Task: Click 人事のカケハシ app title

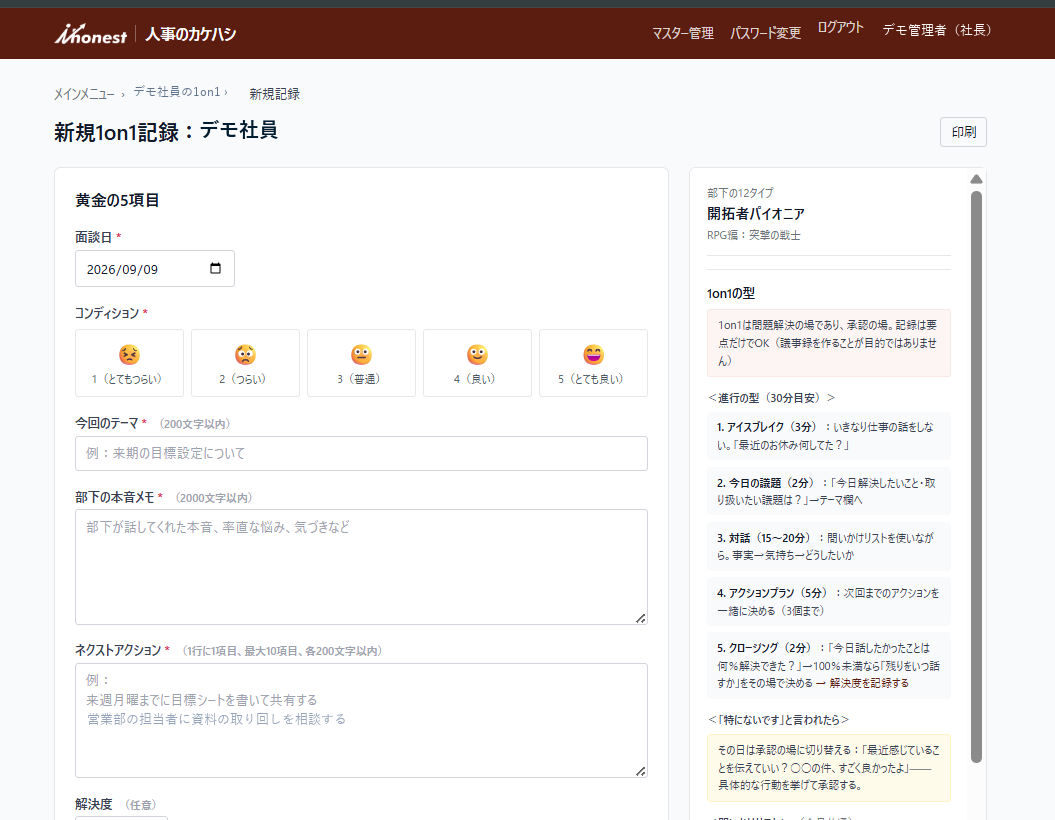Action: [x=190, y=34]
